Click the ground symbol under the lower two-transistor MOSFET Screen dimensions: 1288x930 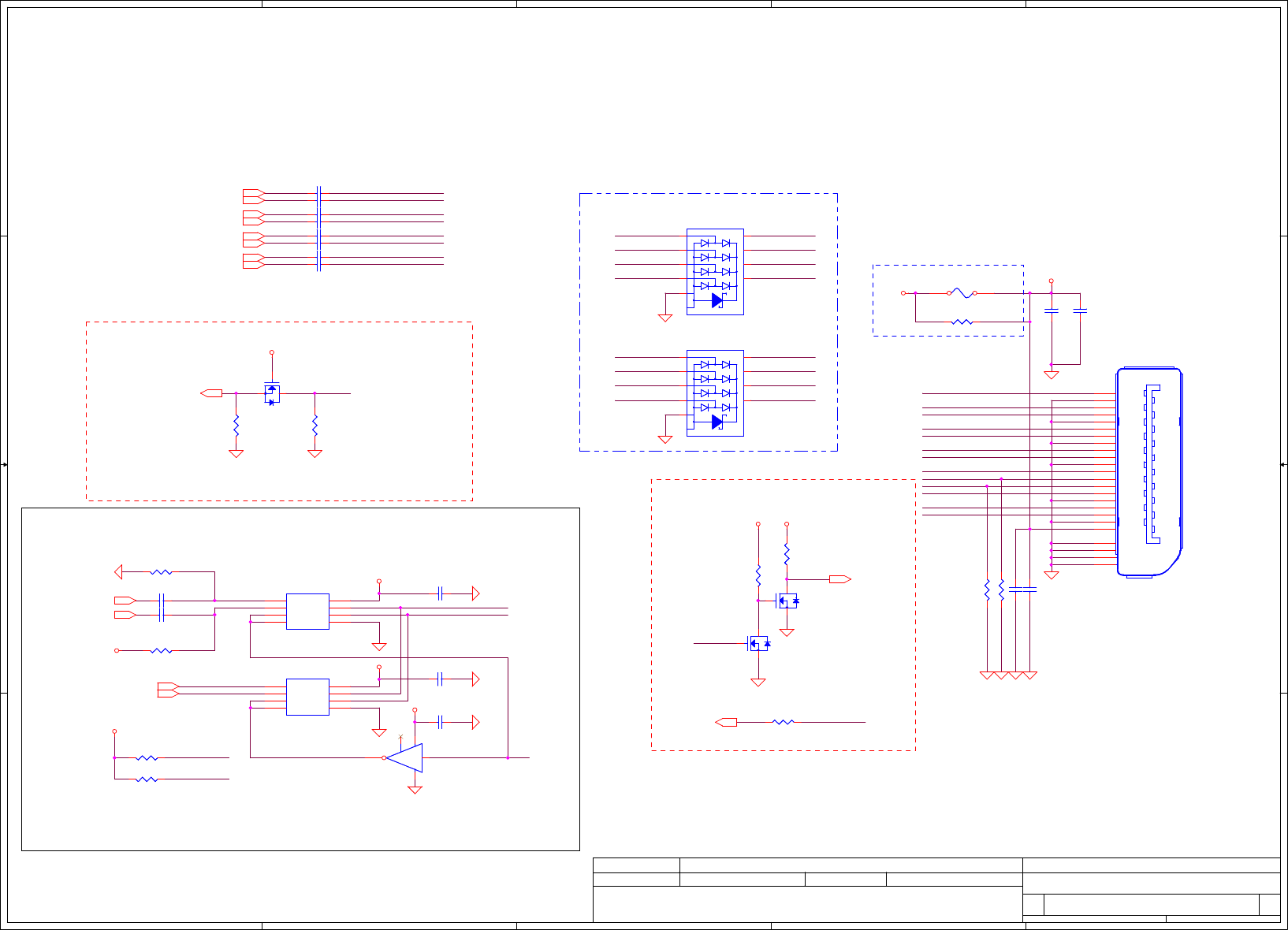coord(758,683)
